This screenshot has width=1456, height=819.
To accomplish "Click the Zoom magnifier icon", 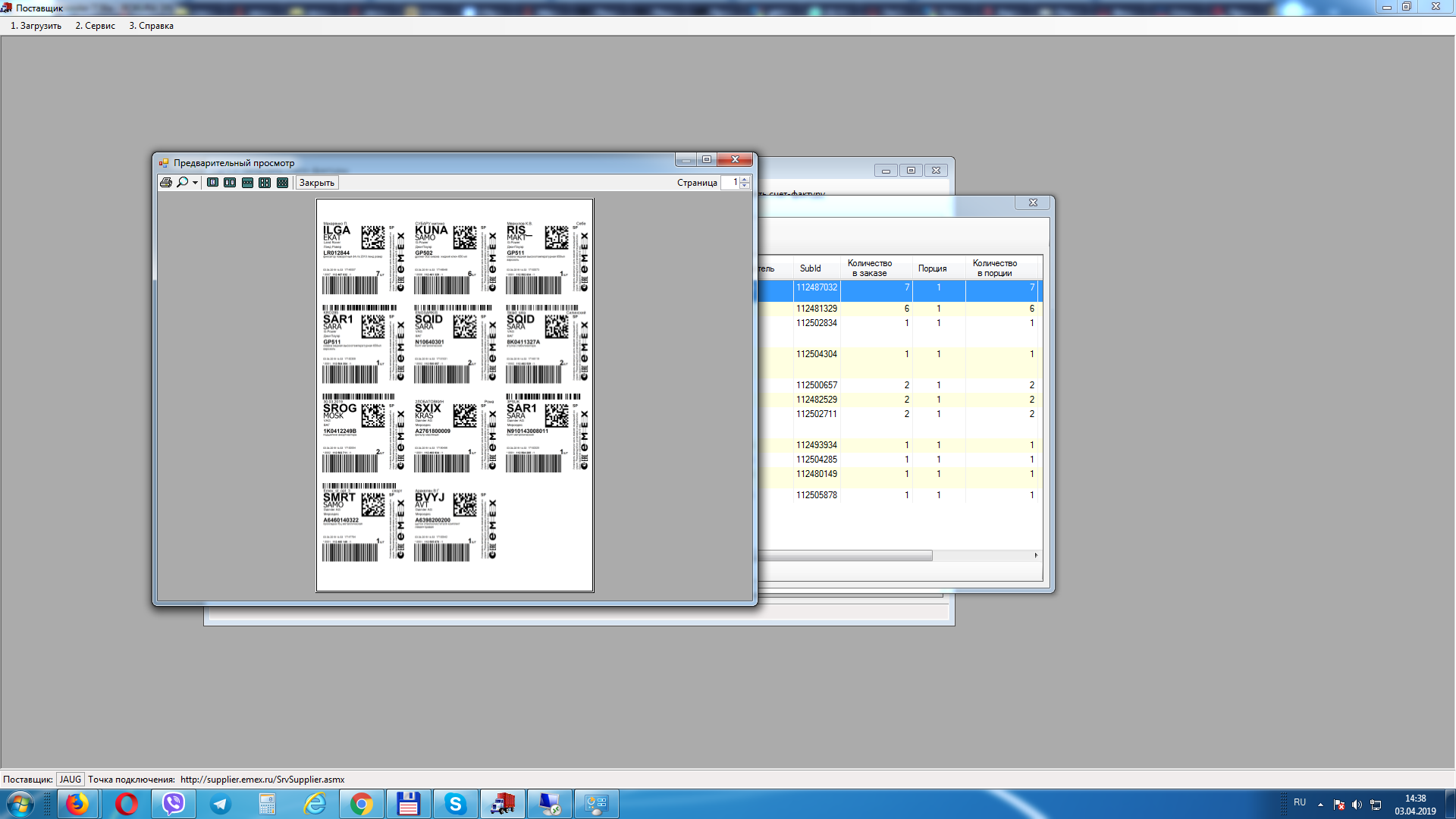I will pyautogui.click(x=183, y=183).
